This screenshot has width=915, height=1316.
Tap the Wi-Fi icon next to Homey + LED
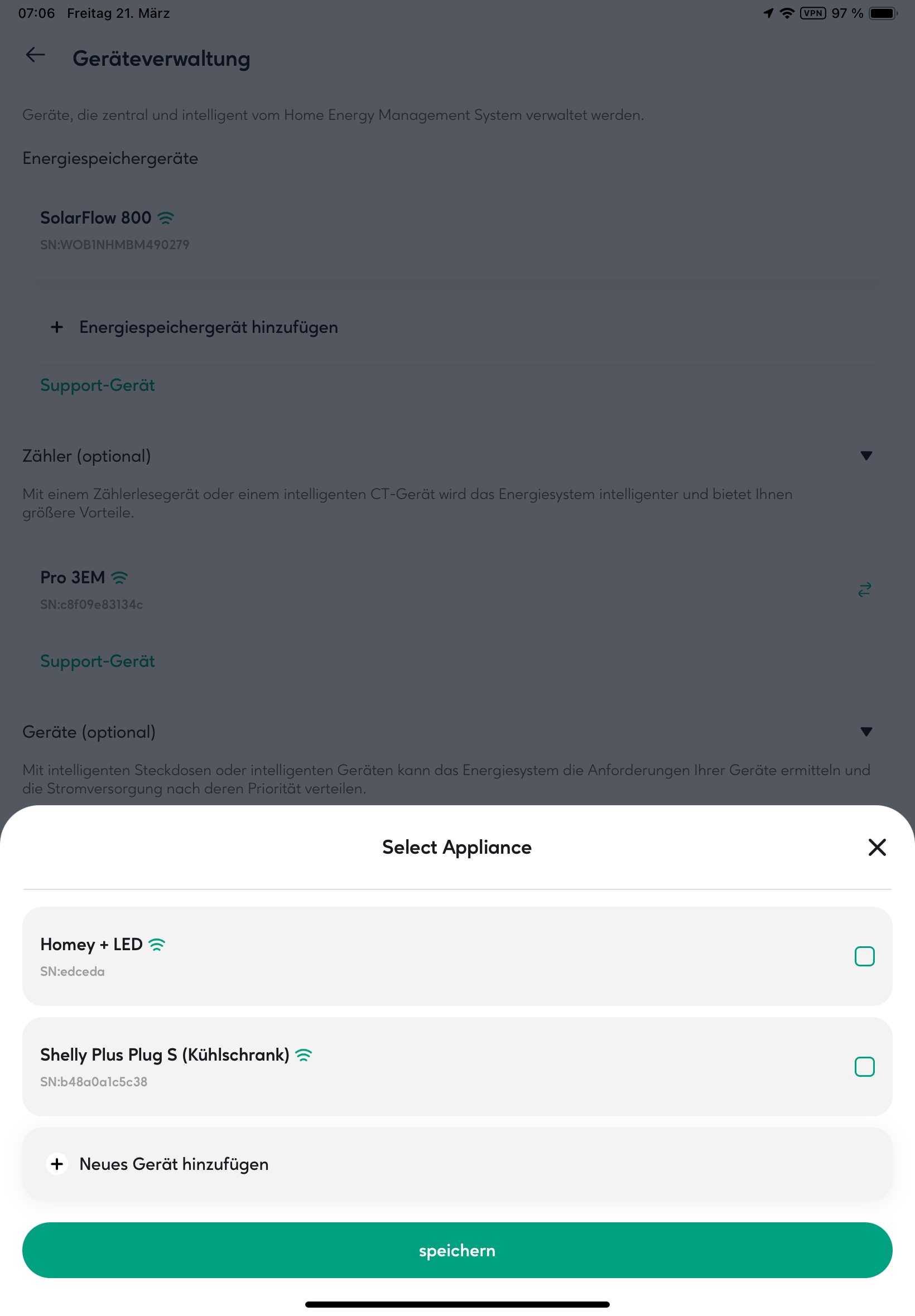coord(157,944)
